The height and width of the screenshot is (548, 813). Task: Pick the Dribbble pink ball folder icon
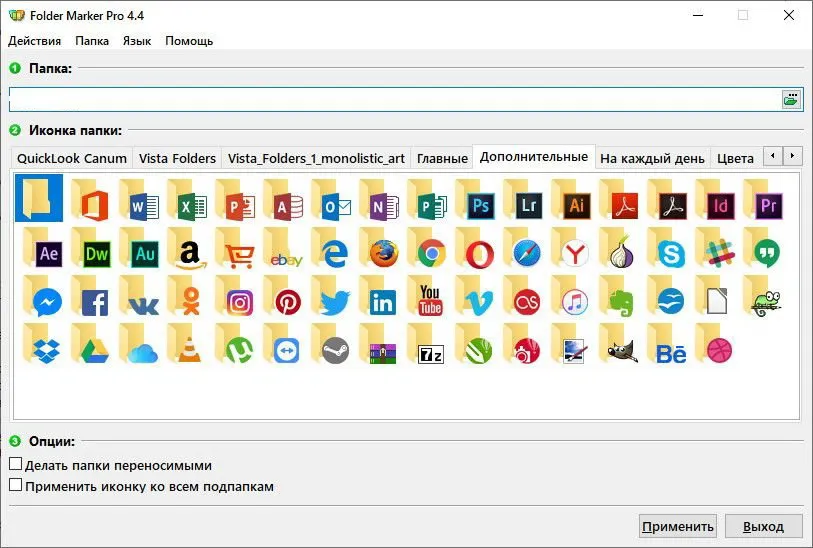716,345
